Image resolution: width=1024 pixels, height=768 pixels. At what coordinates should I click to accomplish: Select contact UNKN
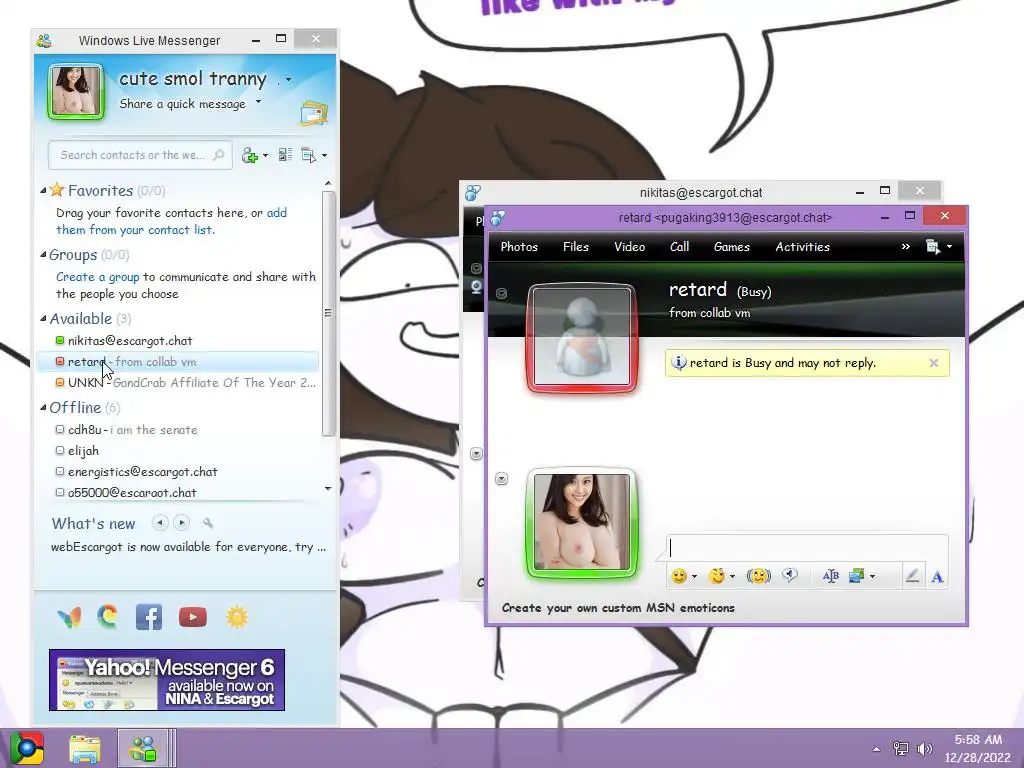click(178, 383)
